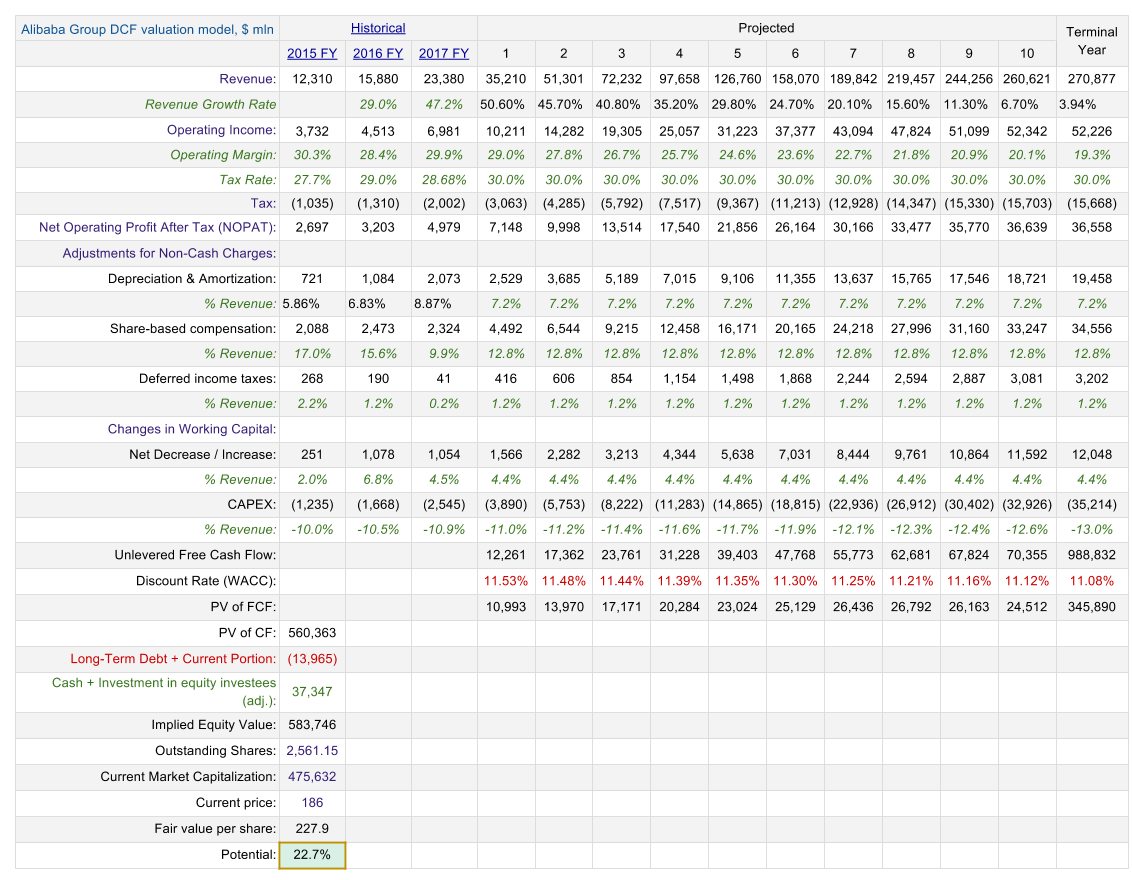
Task: Open the 2016 FY link
Action: [x=378, y=53]
